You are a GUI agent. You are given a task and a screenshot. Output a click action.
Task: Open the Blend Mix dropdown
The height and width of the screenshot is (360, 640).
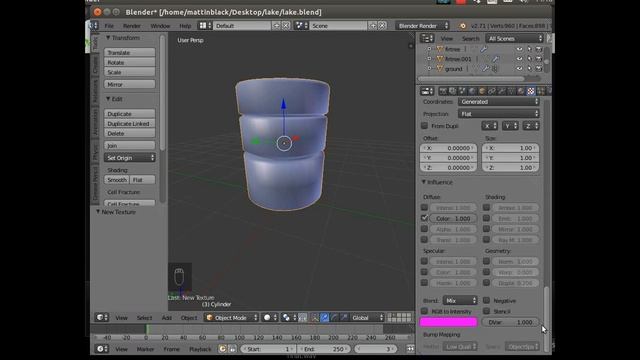[x=460, y=300]
